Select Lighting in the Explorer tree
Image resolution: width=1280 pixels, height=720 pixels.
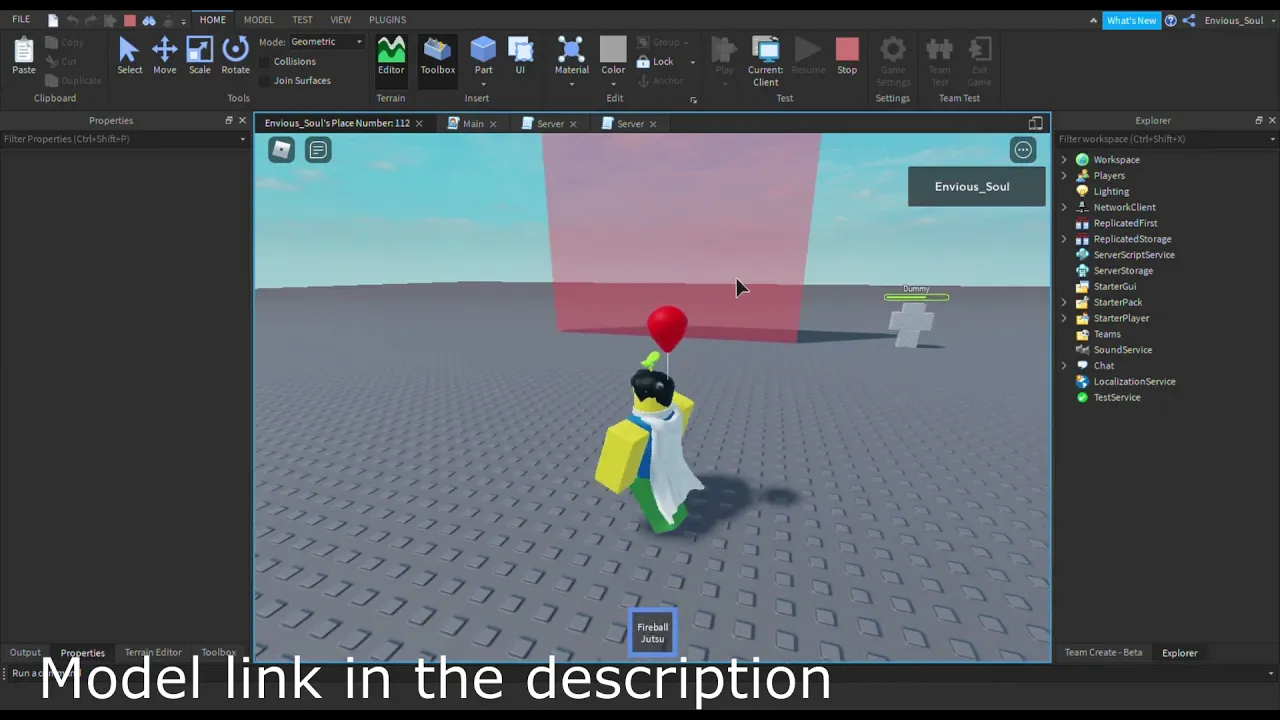click(x=1110, y=192)
